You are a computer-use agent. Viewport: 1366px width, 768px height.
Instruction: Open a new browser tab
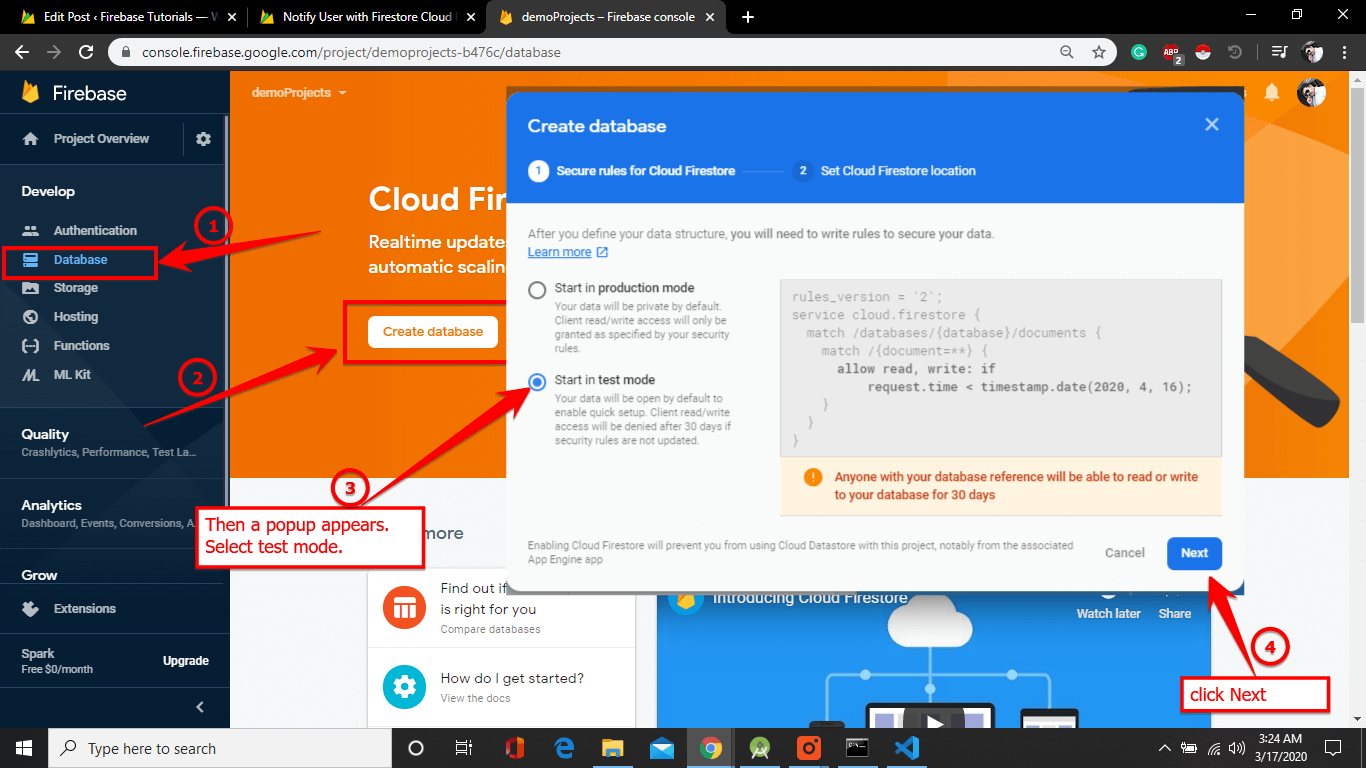749,17
